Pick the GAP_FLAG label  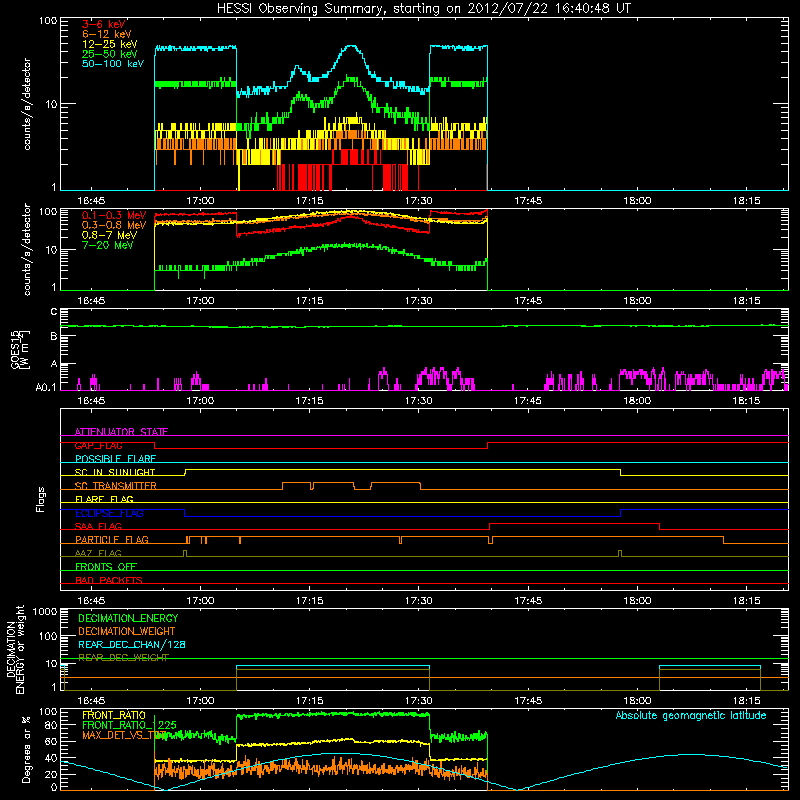pos(98,445)
